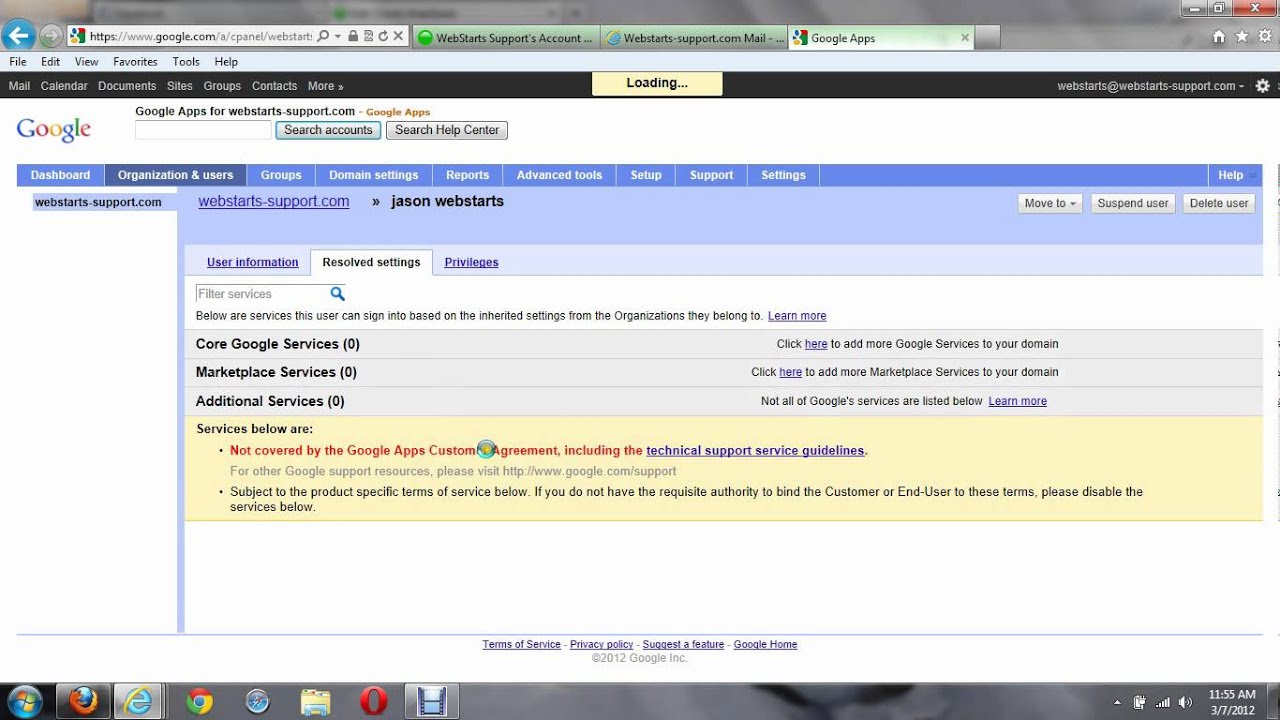This screenshot has width=1280, height=720.
Task: Open the View menu
Action: (x=87, y=62)
